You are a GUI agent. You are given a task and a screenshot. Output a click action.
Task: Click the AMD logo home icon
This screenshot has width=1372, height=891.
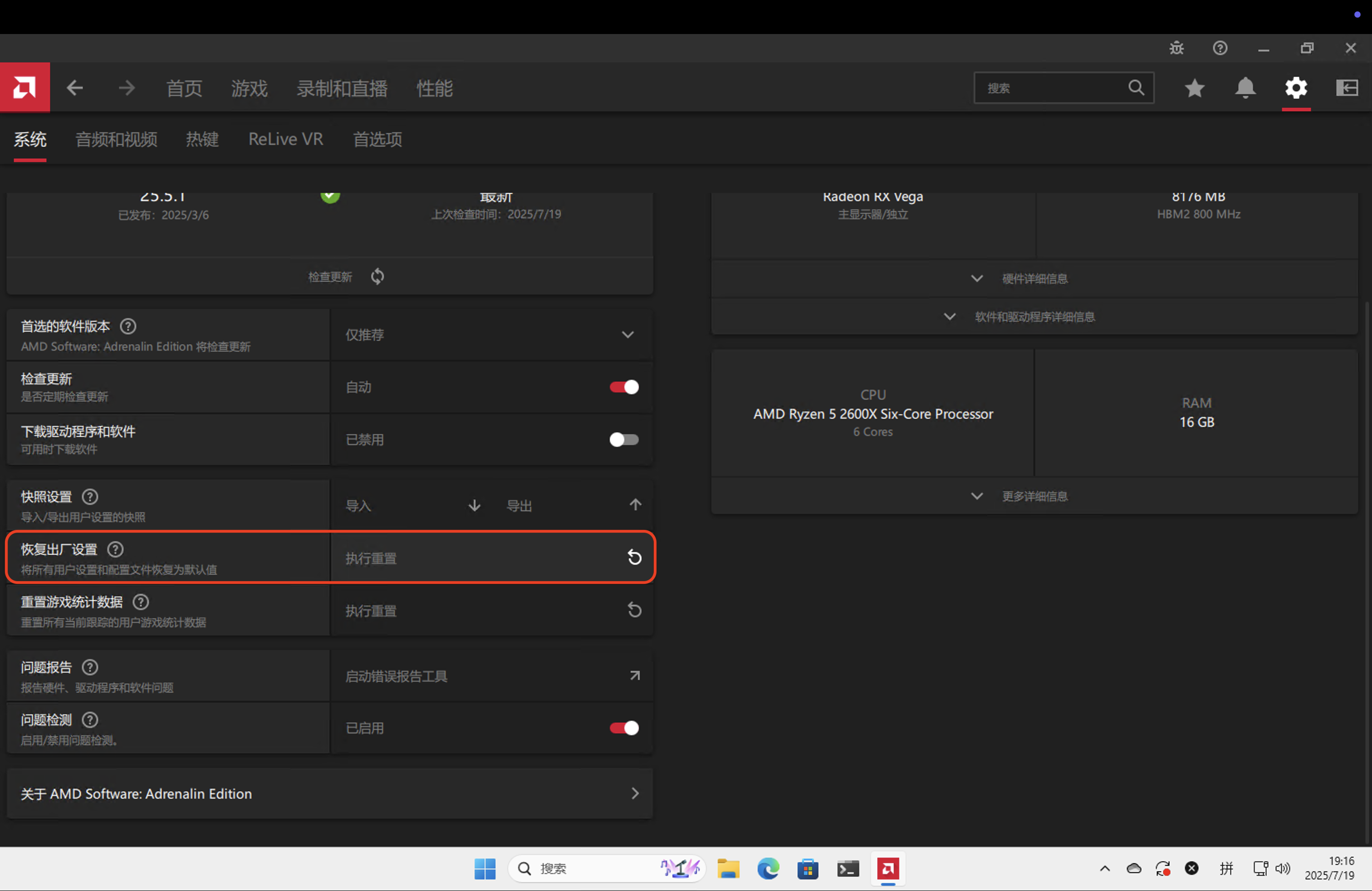[x=25, y=88]
